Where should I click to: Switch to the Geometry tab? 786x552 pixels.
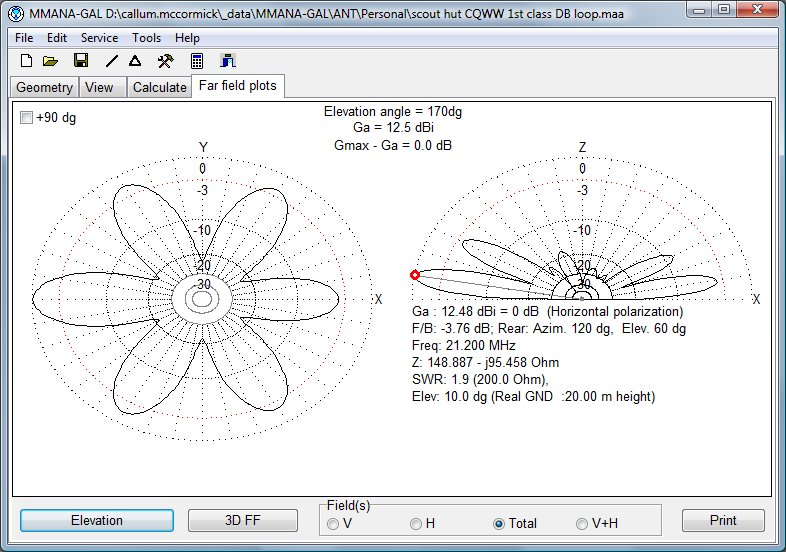click(44, 87)
